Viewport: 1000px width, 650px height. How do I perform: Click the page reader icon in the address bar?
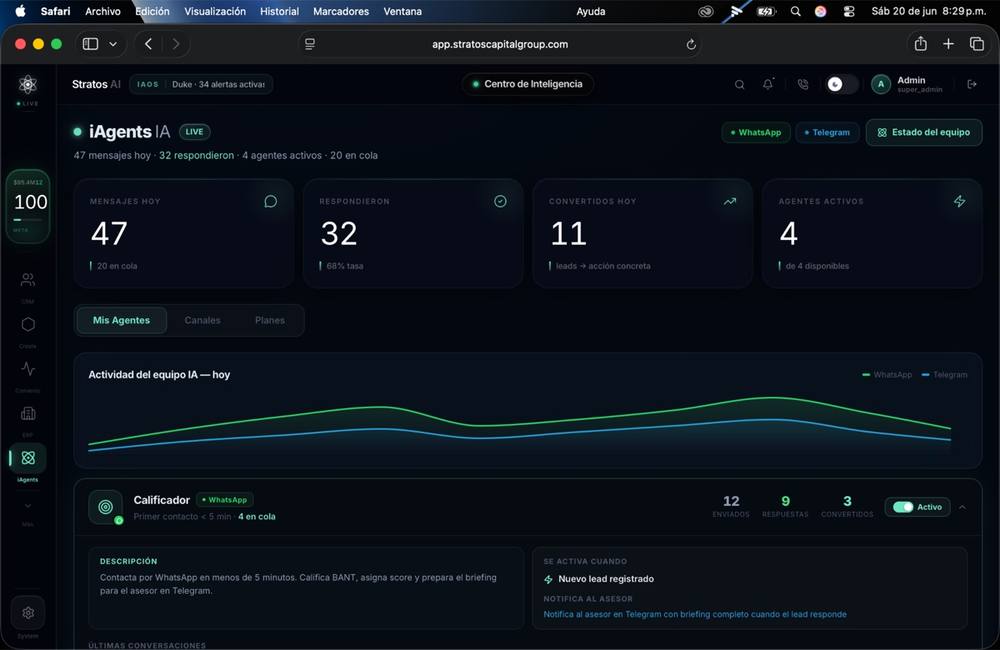click(x=310, y=44)
